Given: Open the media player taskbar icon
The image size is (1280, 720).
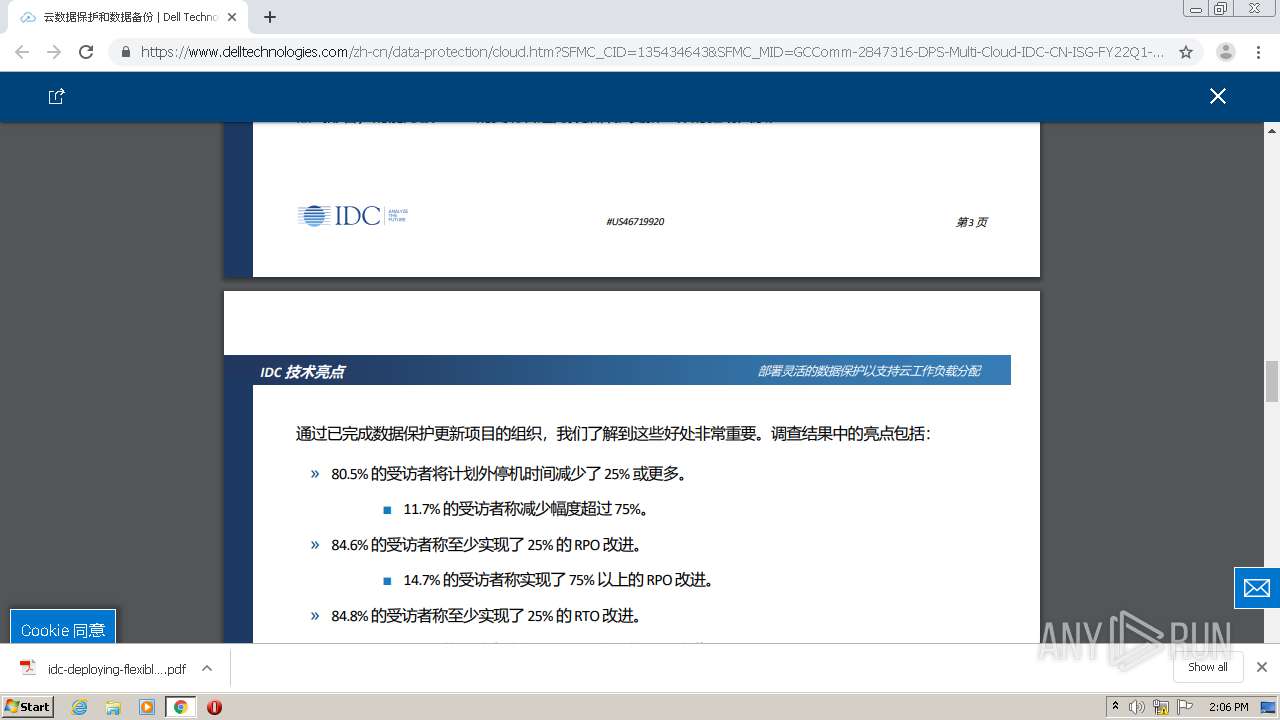Looking at the screenshot, I should coord(147,707).
